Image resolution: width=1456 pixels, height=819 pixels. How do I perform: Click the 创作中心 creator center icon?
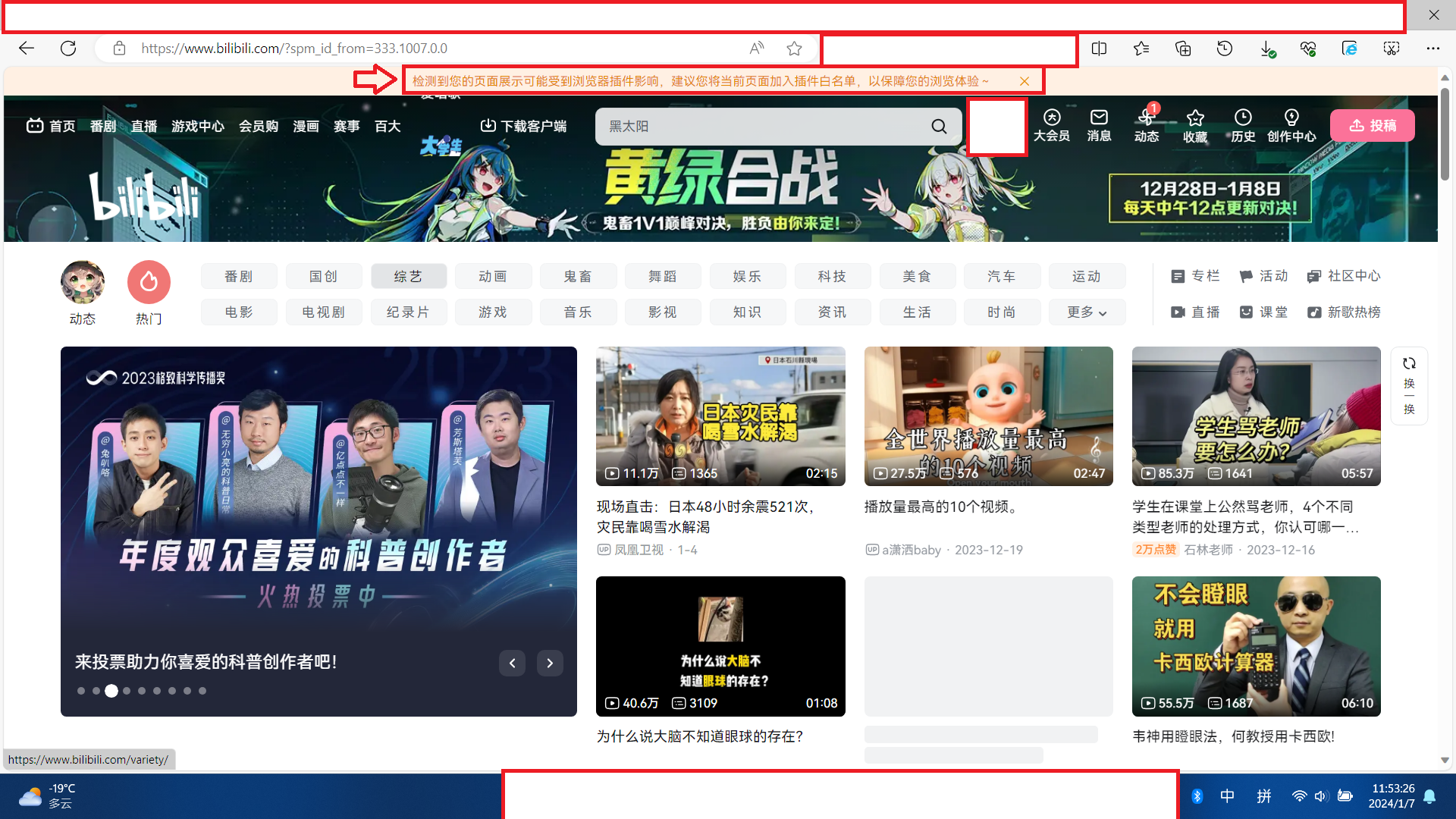(x=1291, y=125)
